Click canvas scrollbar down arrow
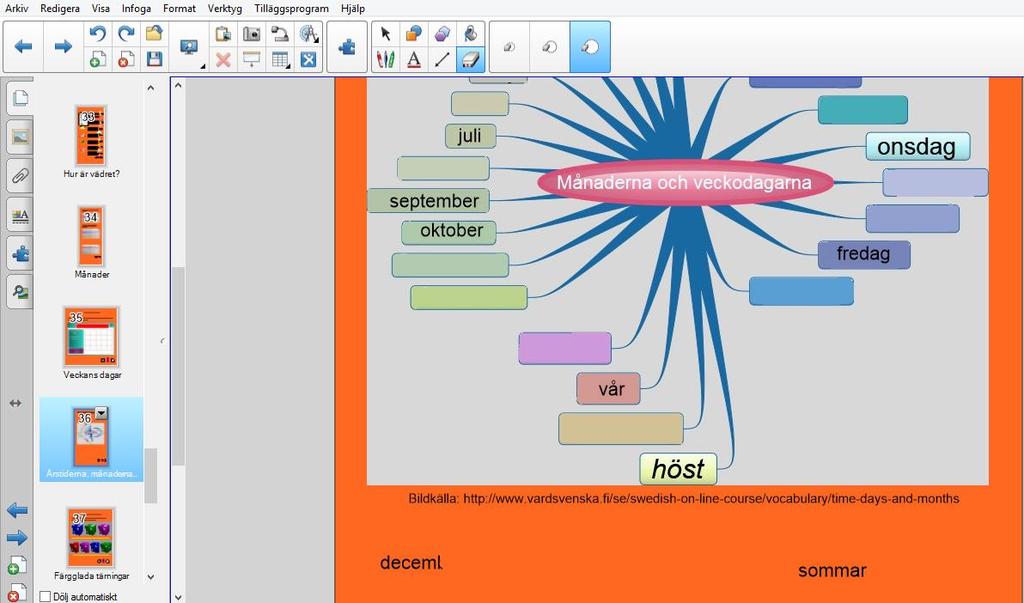This screenshot has height=603, width=1024. pyautogui.click(x=178, y=596)
